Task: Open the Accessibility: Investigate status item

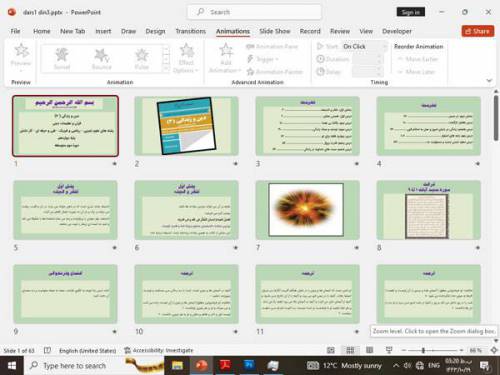Action: [x=159, y=350]
